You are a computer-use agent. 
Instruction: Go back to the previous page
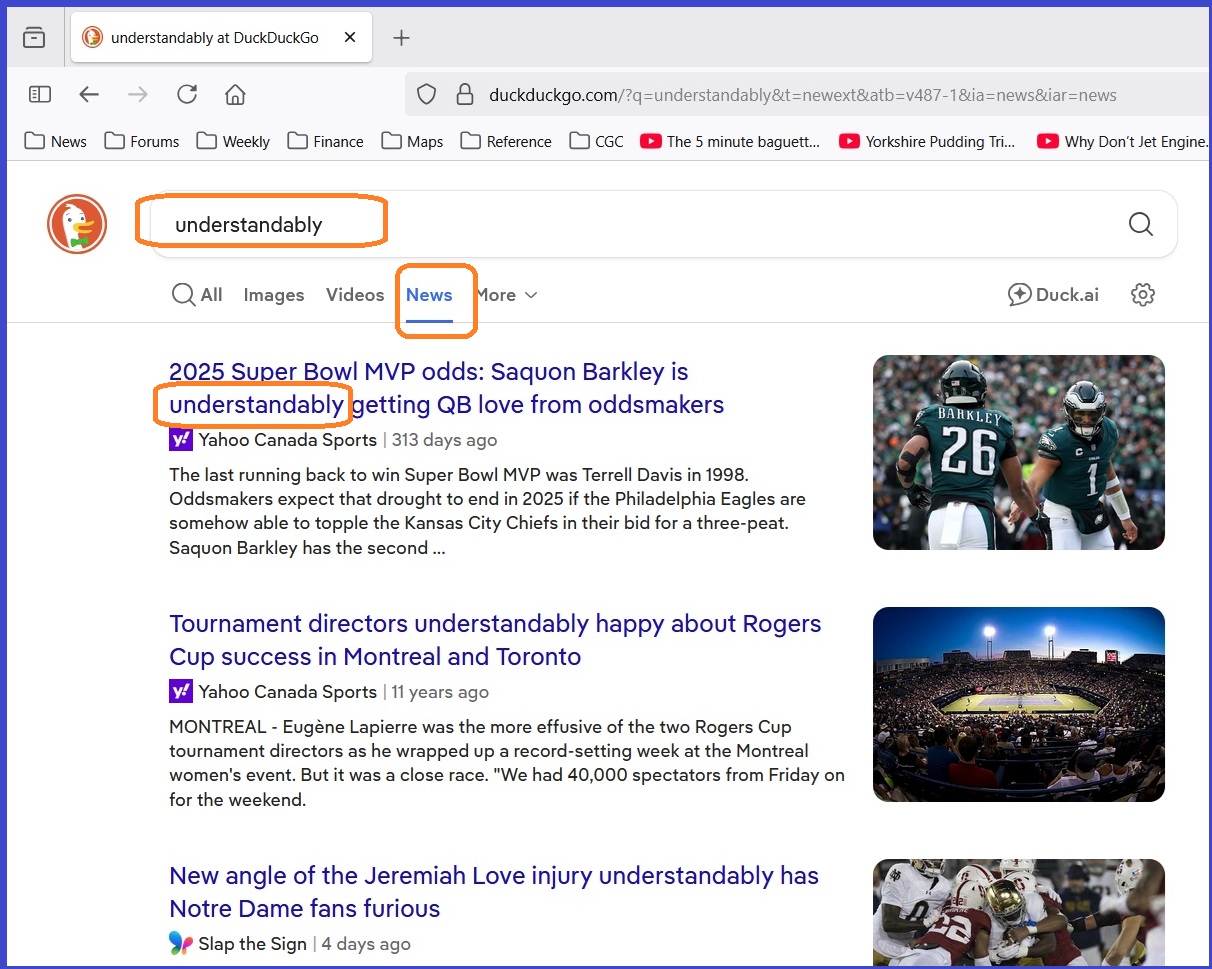coord(90,95)
